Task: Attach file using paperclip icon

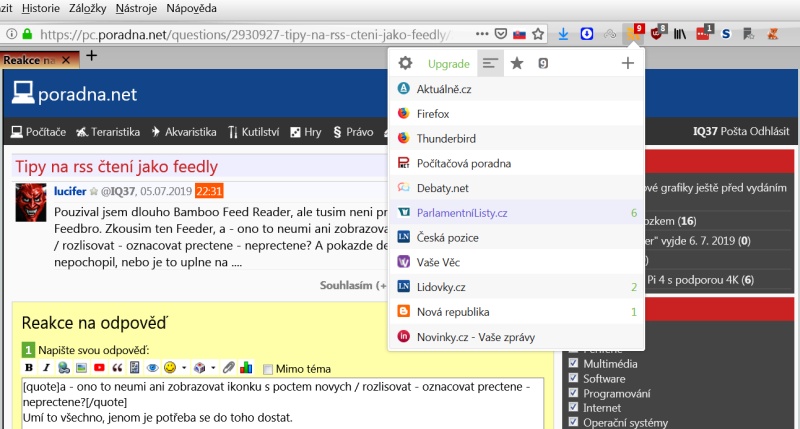Action: (x=229, y=367)
